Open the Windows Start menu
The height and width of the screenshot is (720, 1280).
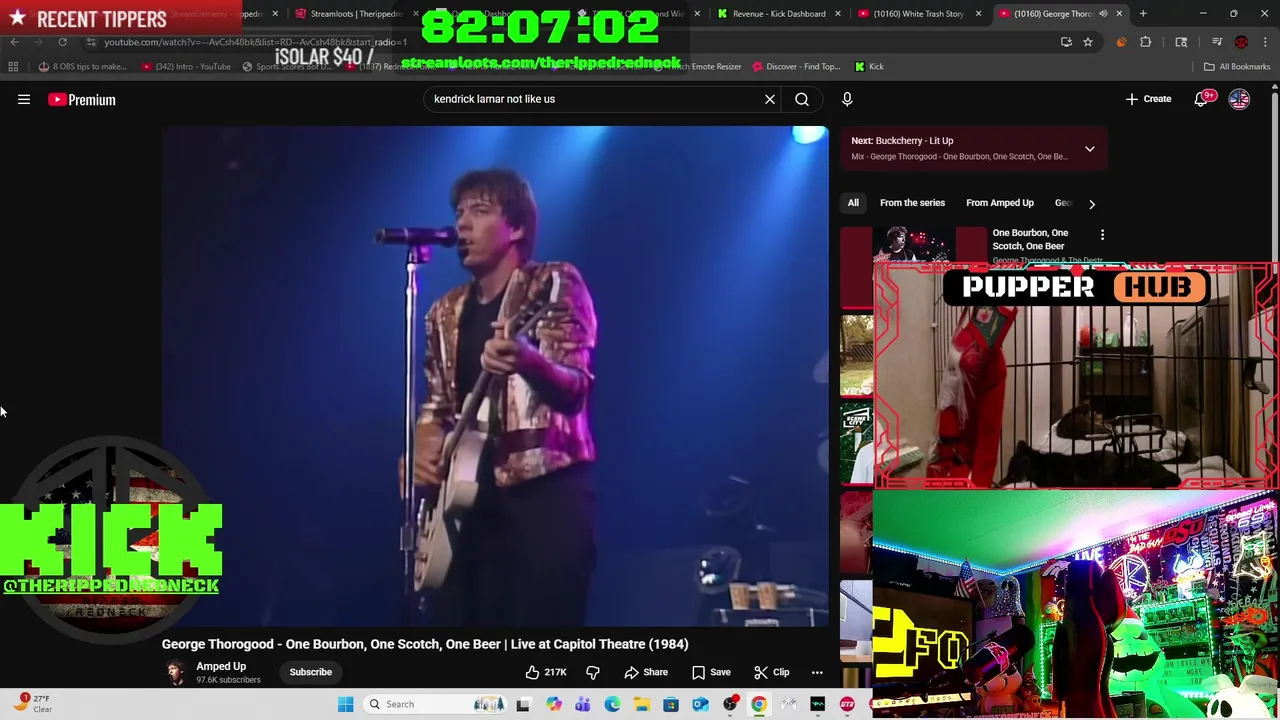click(345, 704)
